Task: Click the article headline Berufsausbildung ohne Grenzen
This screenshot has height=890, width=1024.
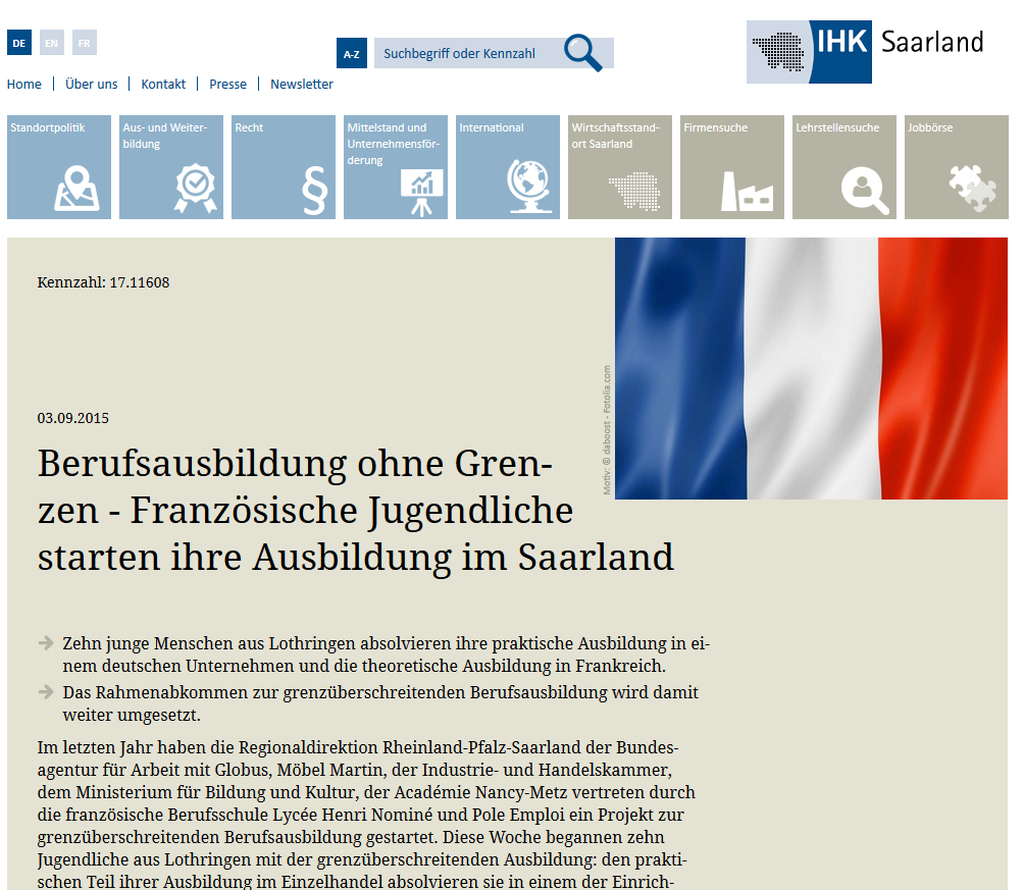Action: point(356,510)
